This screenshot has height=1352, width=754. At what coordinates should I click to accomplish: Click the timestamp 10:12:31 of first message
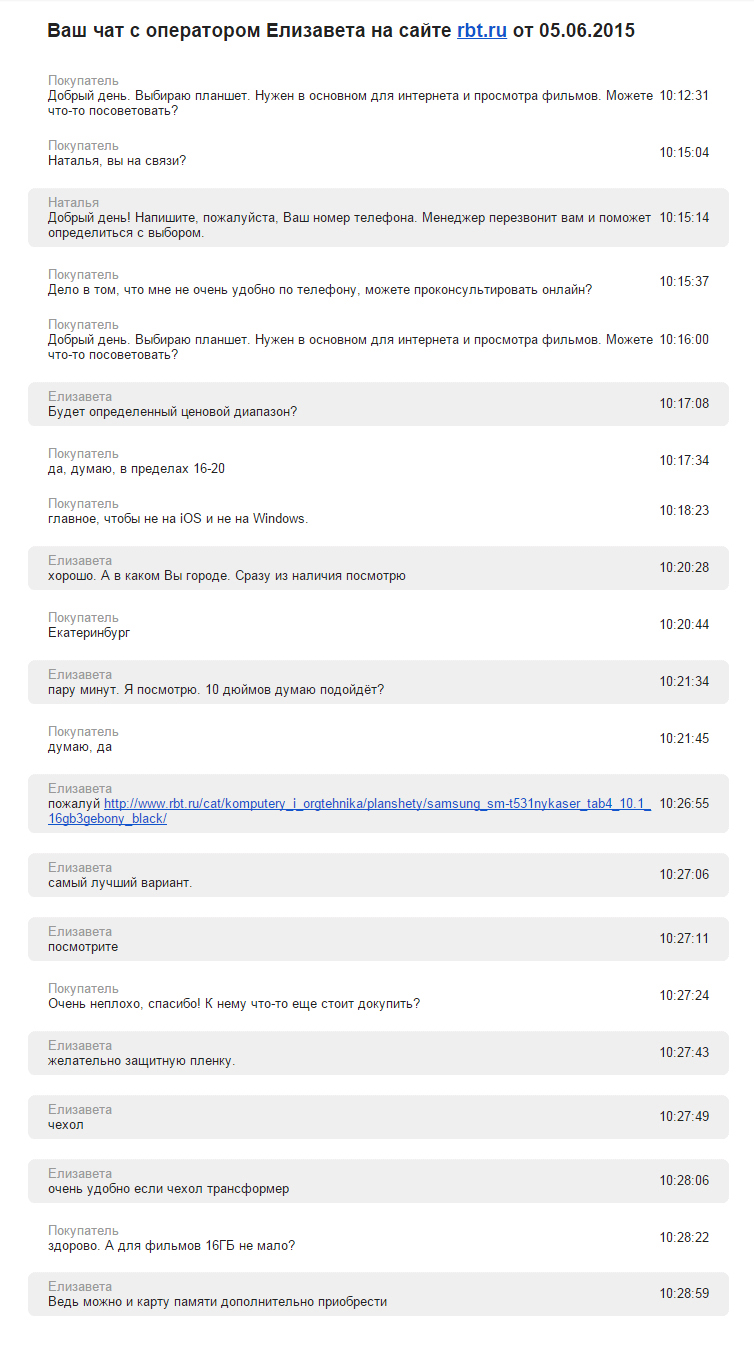coord(684,96)
